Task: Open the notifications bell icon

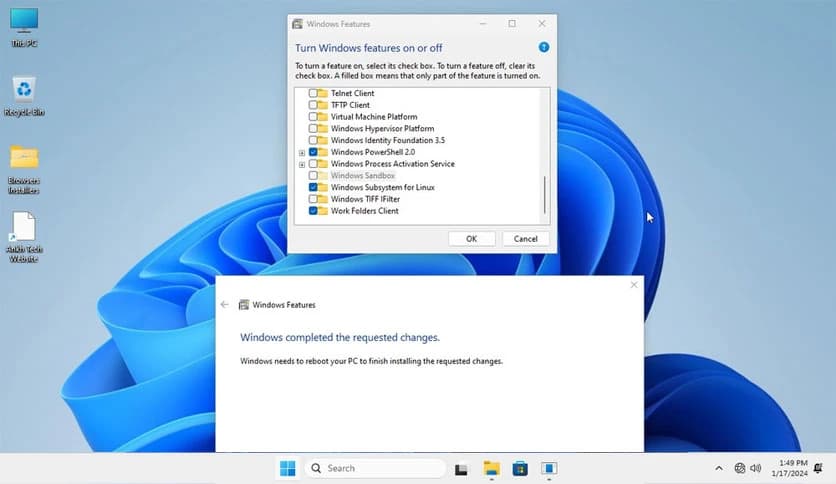Action: click(x=818, y=469)
